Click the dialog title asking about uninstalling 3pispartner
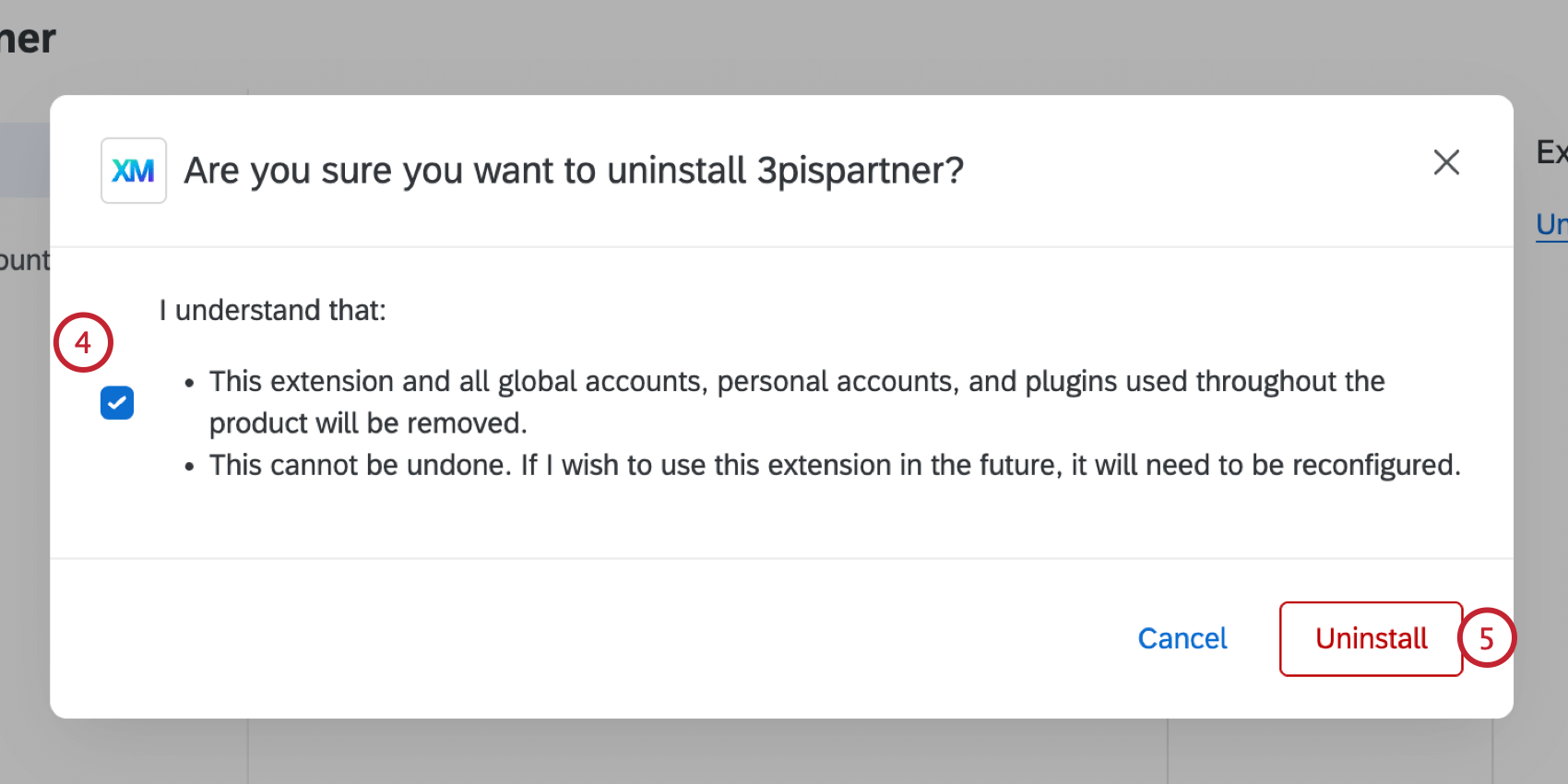 tap(574, 170)
